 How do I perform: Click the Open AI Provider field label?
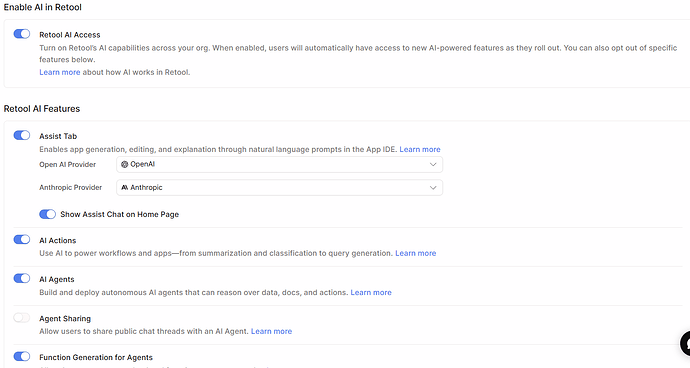(x=67, y=164)
